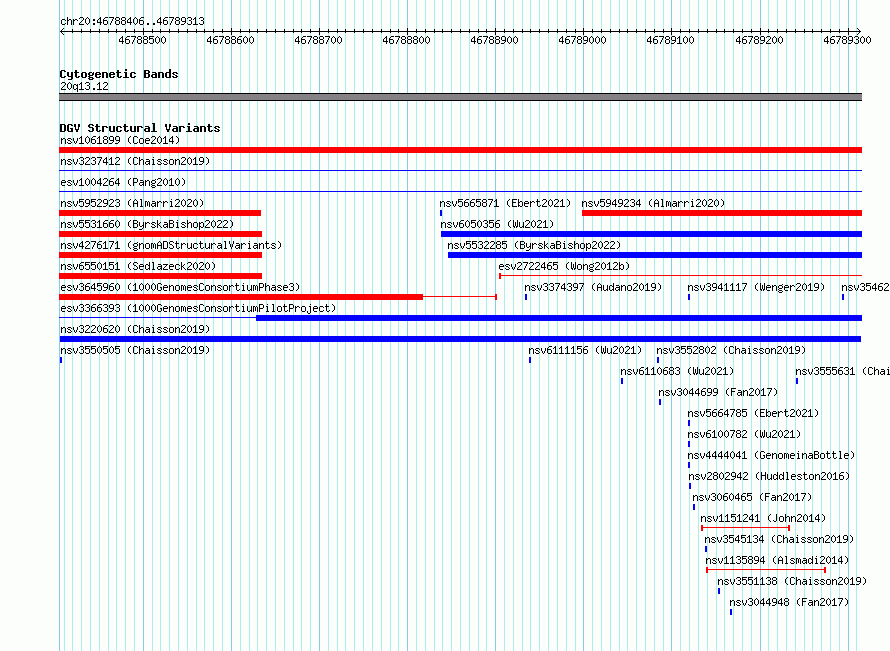Open nsv6550151 (Sedlazeck2020) variant
The height and width of the screenshot is (651, 890).
click(x=138, y=266)
